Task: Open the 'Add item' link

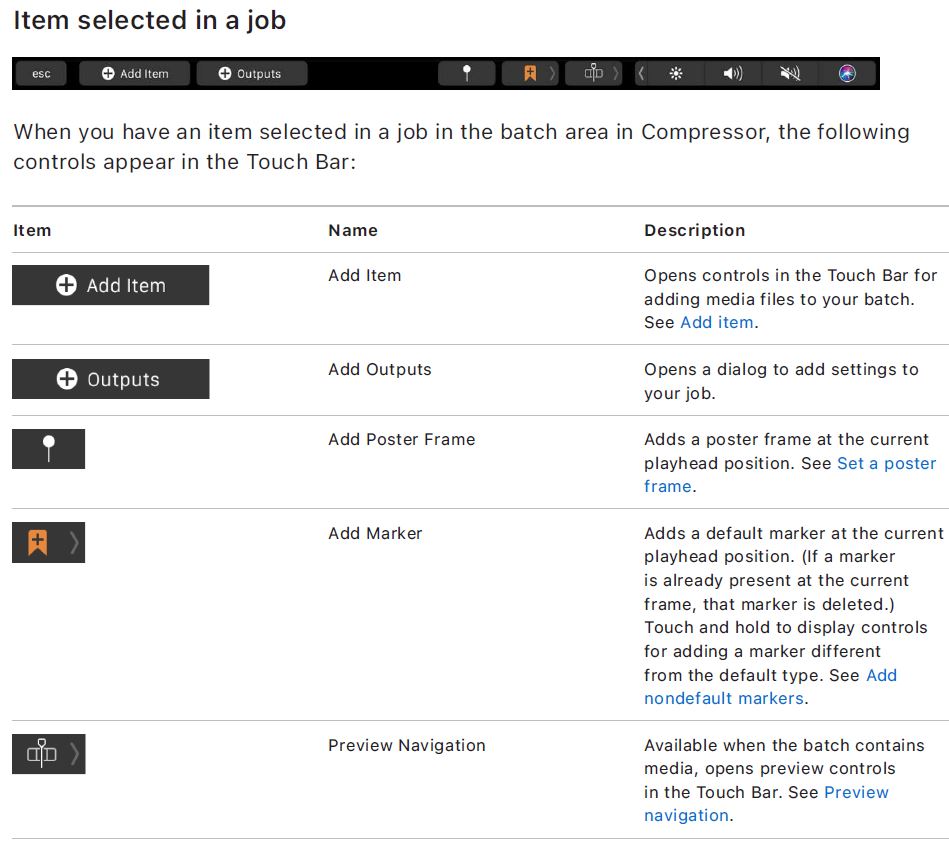Action: pyautogui.click(x=717, y=322)
